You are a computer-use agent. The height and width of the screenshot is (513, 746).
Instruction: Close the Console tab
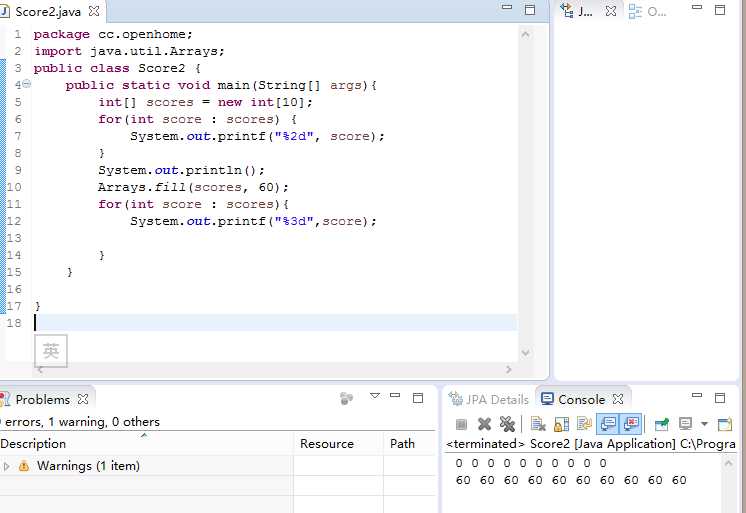(x=618, y=399)
